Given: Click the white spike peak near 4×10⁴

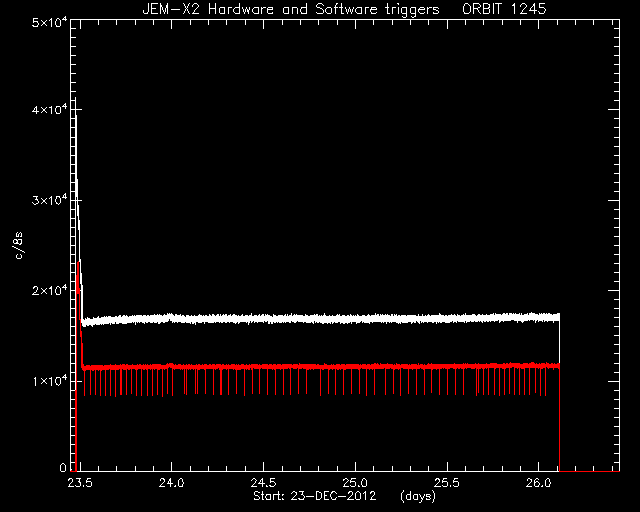Looking at the screenshot, I should pyautogui.click(x=76, y=100).
